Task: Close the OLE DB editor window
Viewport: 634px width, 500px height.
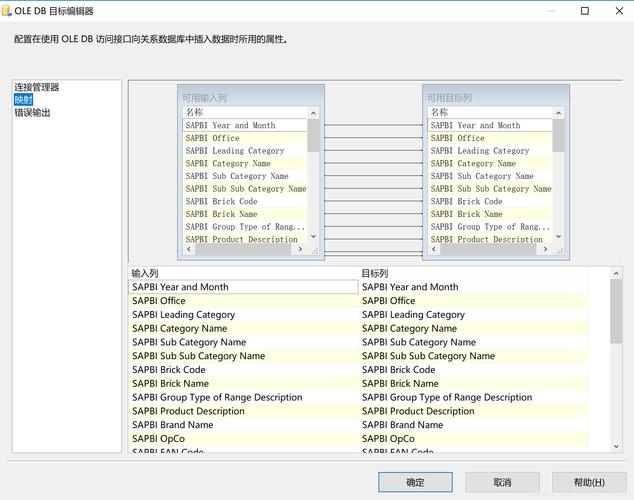Action: click(x=619, y=11)
